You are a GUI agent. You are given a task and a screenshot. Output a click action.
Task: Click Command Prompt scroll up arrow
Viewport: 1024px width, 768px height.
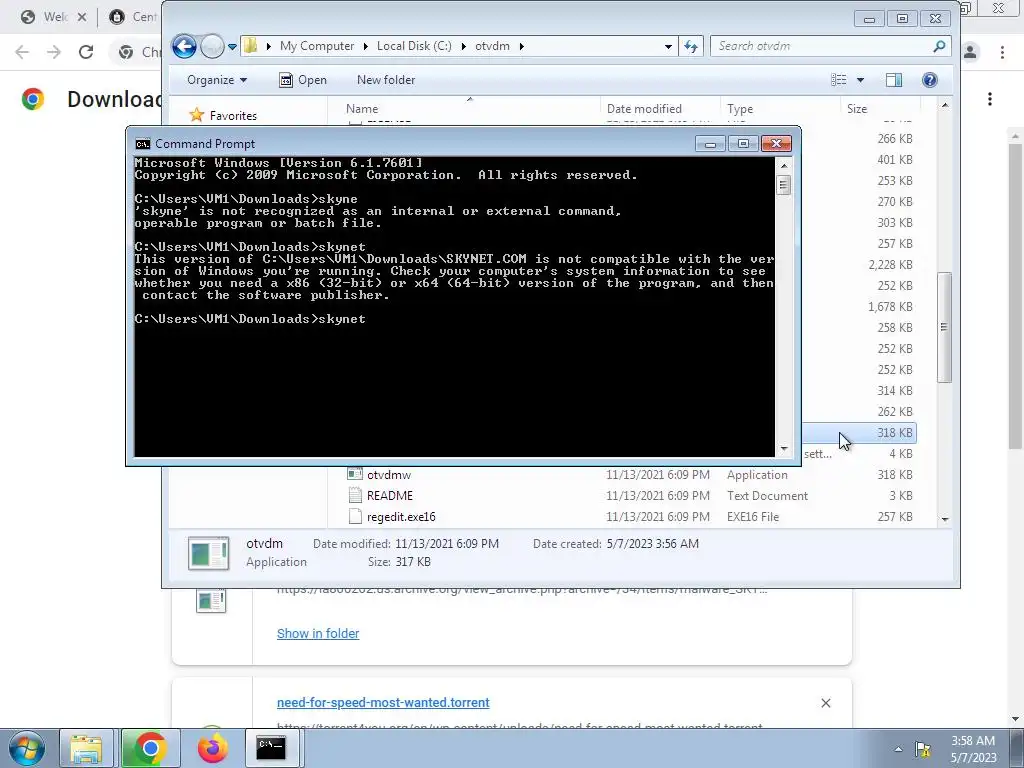[784, 165]
